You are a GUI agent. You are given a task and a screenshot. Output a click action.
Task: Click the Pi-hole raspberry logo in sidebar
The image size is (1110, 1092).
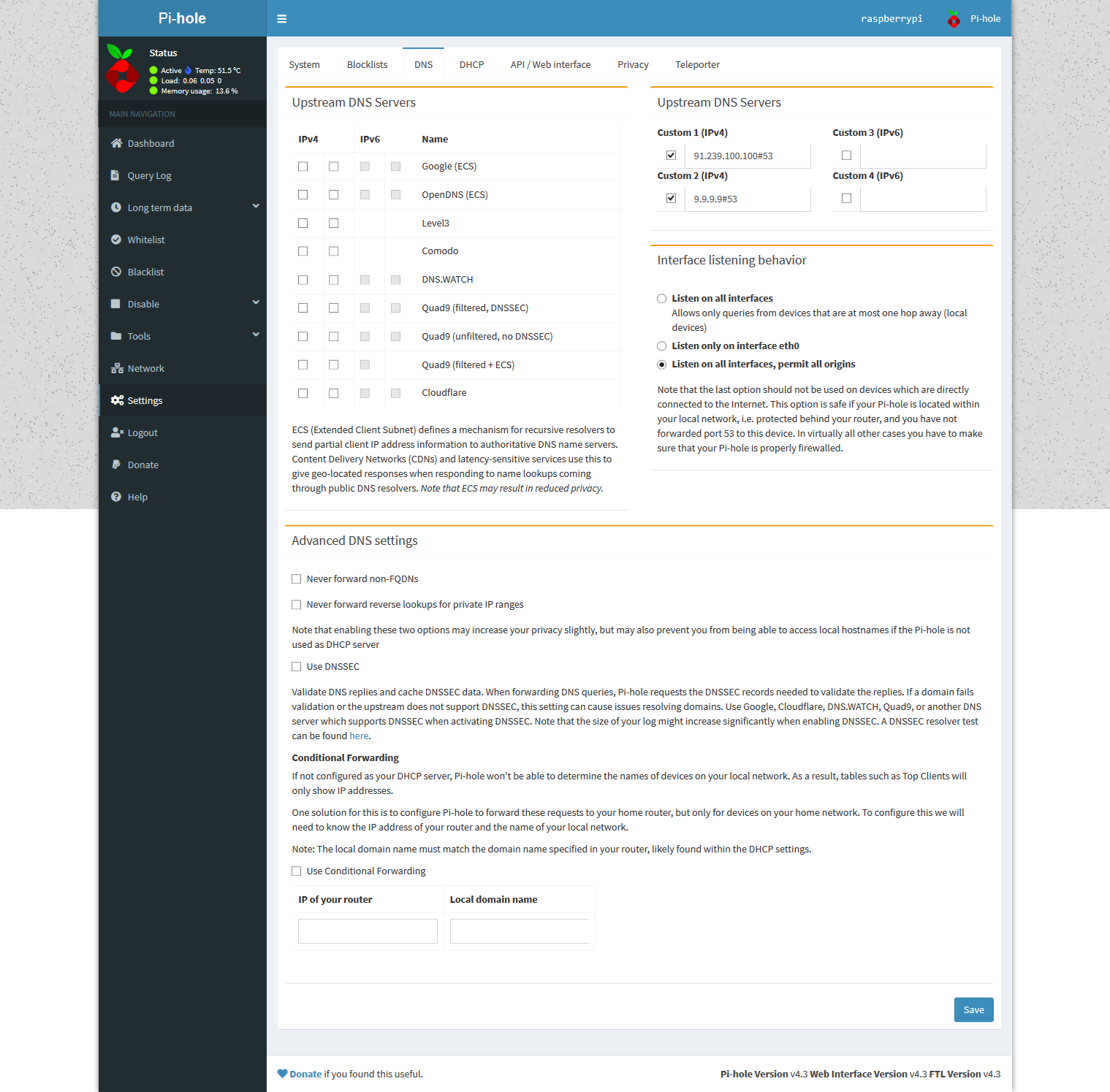coord(121,69)
